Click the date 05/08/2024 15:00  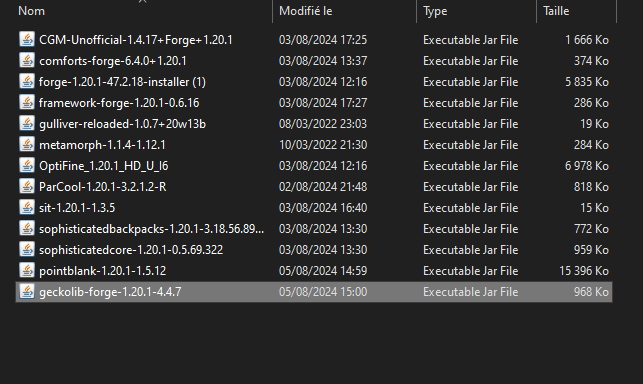323,292
